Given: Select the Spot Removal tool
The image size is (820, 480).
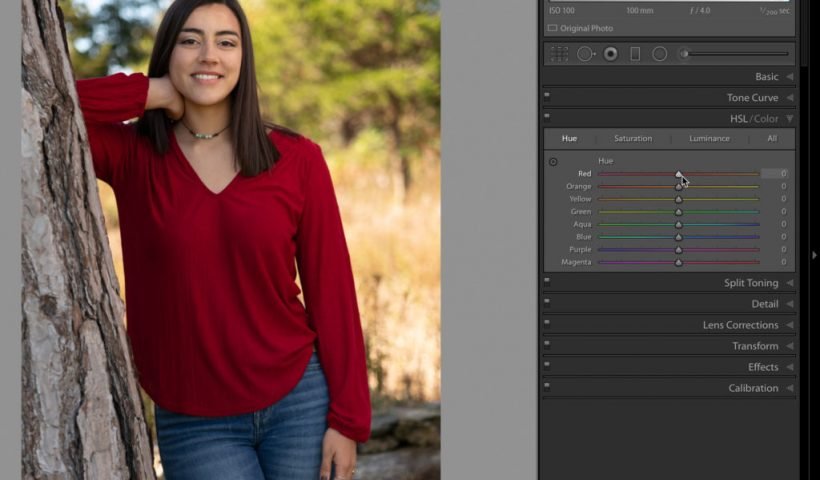Looking at the screenshot, I should (585, 54).
